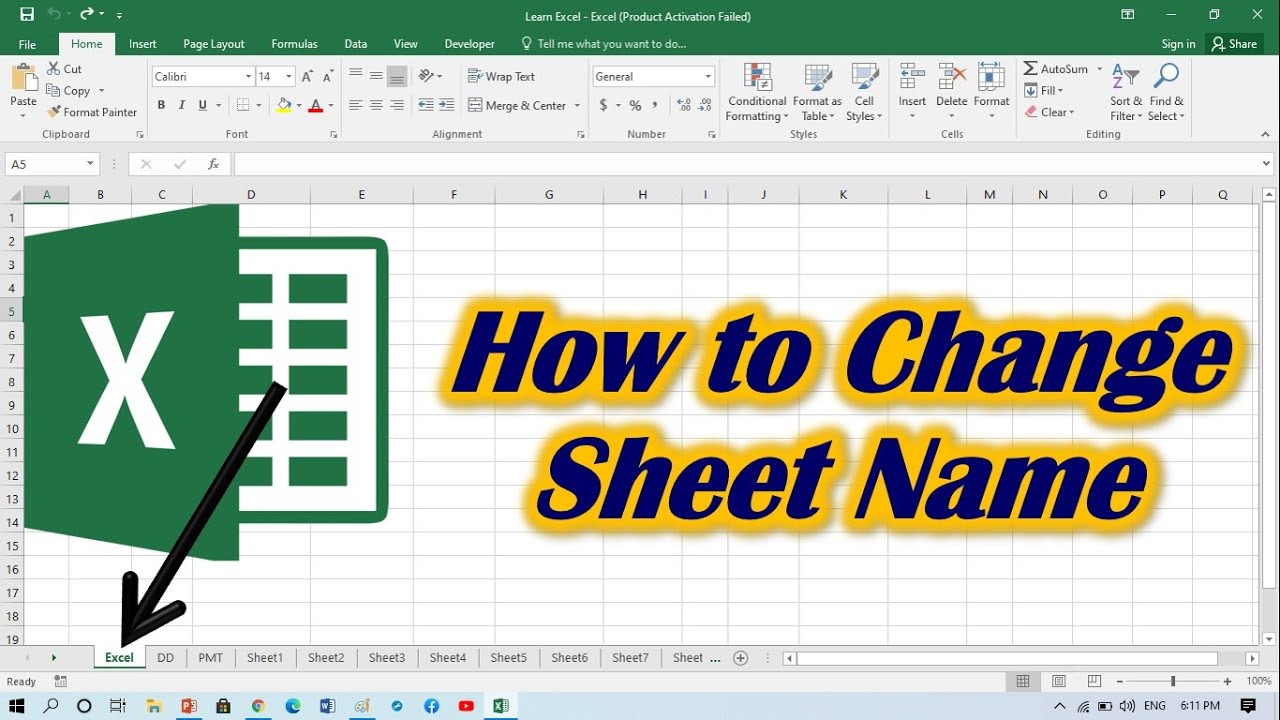Decrease font size with the small A
The height and width of the screenshot is (720, 1280).
pos(328,77)
